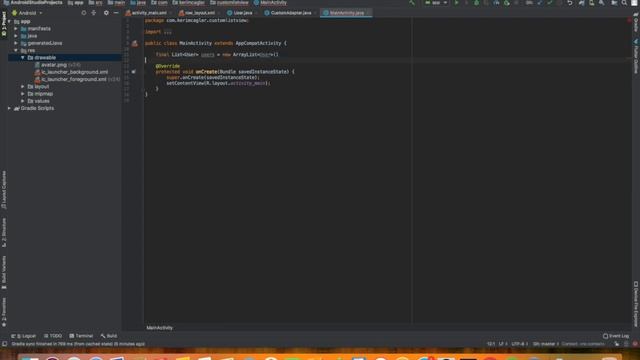The height and width of the screenshot is (360, 640).
Task: Toggle the Layout Captures side tab
Action: pos(4,190)
